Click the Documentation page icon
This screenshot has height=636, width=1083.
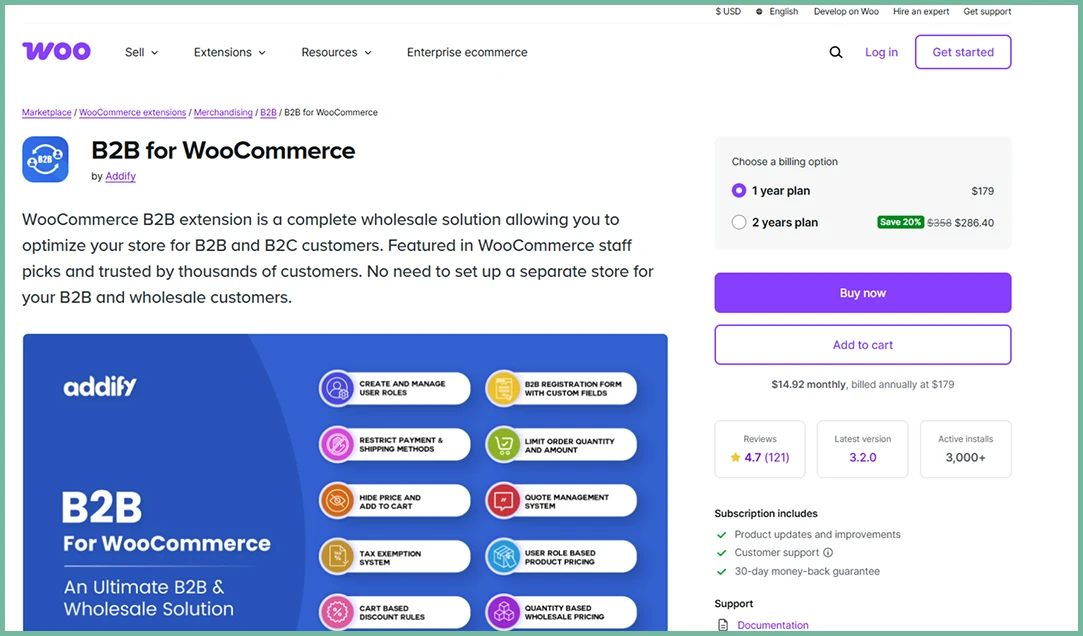pos(723,625)
